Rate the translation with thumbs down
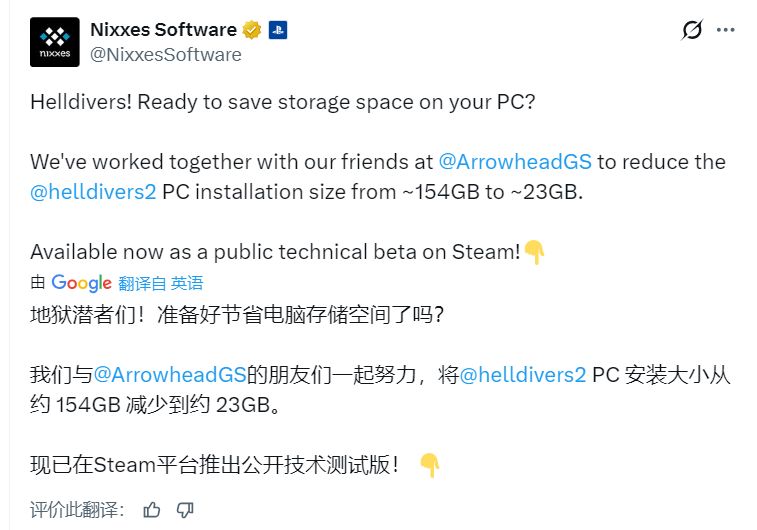Screen dimensions: 757x530 tap(184, 510)
